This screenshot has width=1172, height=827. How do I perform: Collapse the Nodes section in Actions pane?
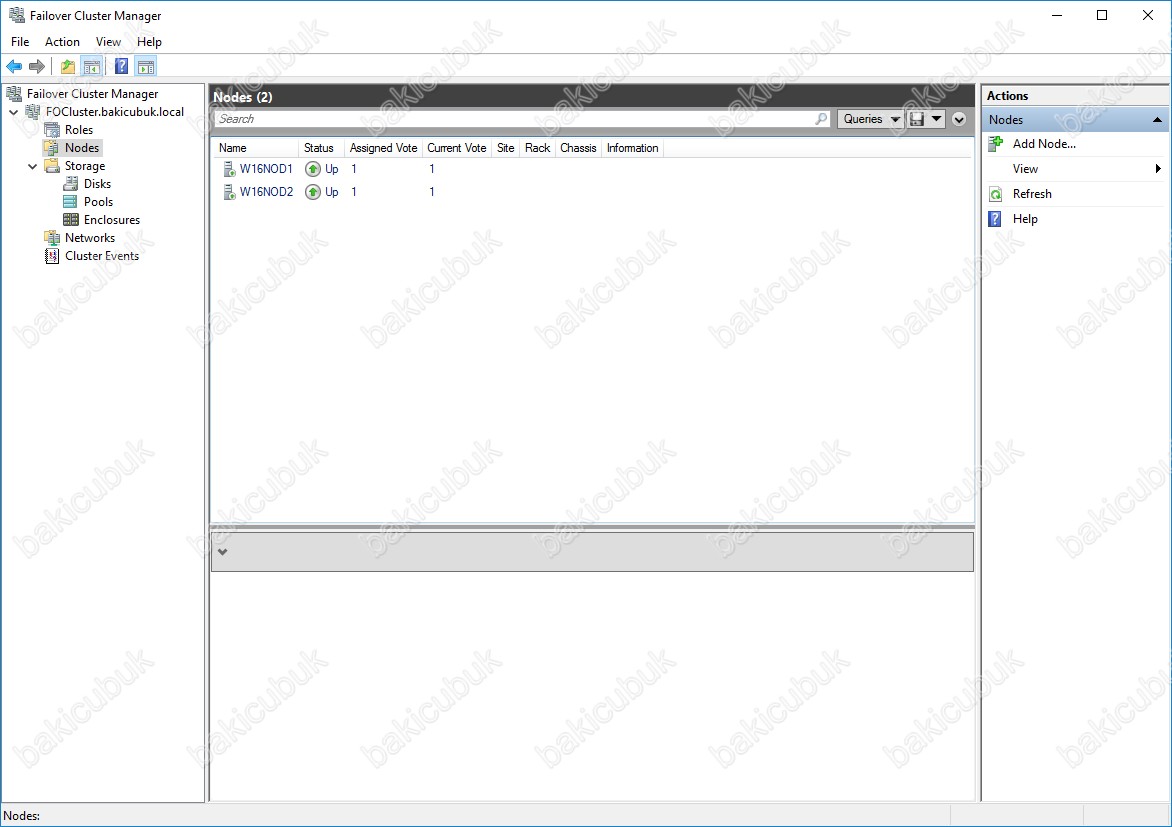coord(1157,120)
